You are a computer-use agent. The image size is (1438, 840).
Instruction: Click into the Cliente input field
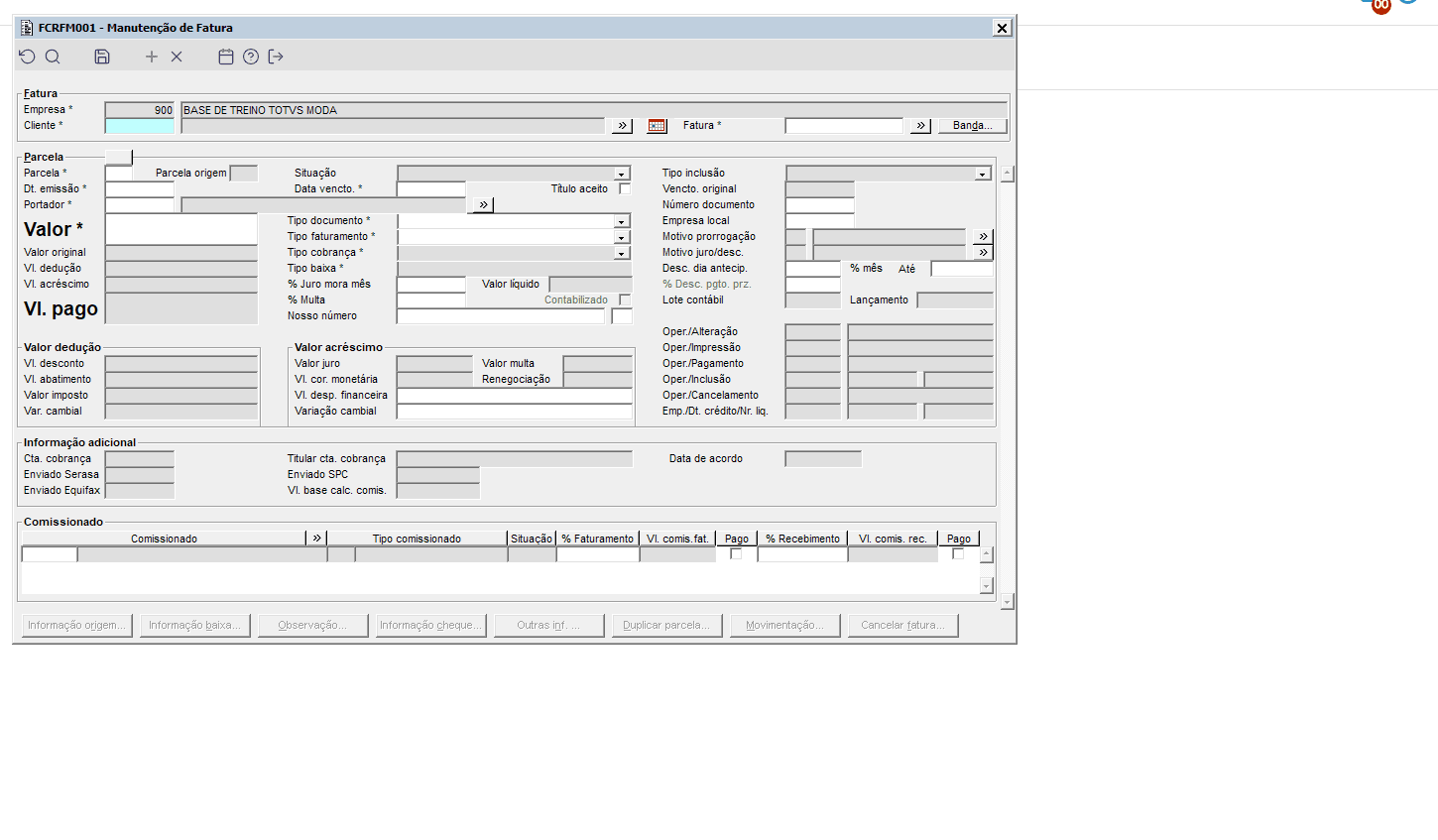click(140, 126)
